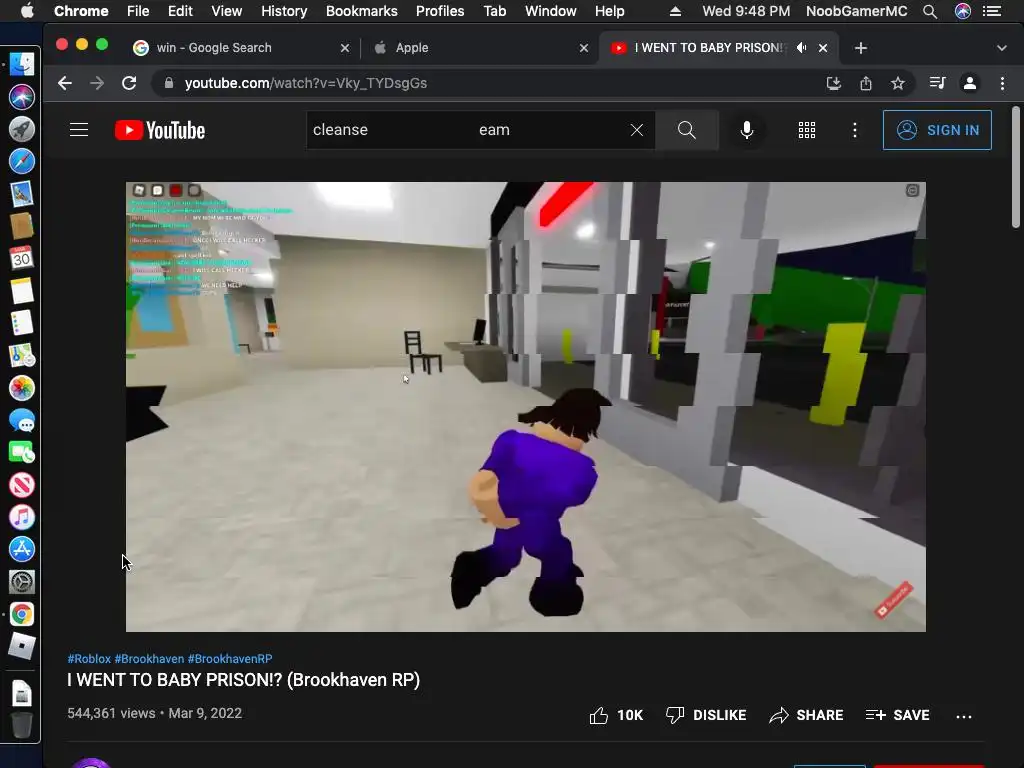Open the Apple menu
This screenshot has width=1024, height=768.
pyautogui.click(x=27, y=11)
